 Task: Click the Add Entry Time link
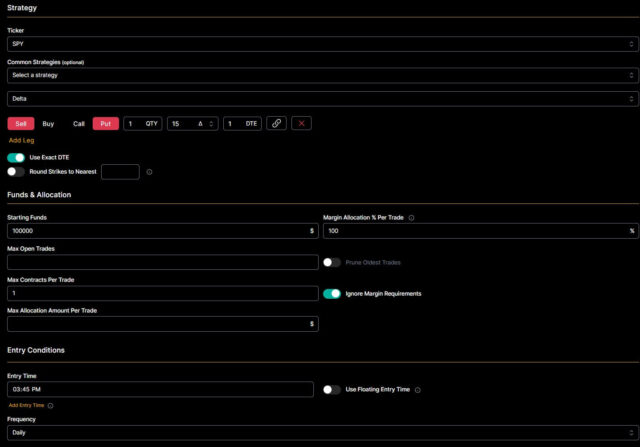click(x=25, y=405)
